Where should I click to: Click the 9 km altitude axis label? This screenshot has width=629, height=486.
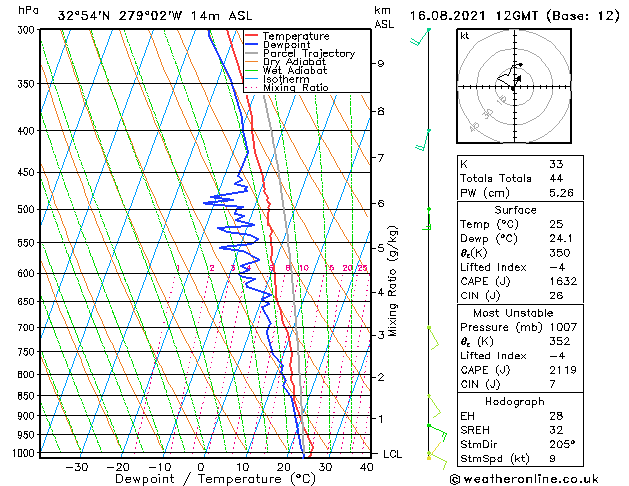click(381, 64)
